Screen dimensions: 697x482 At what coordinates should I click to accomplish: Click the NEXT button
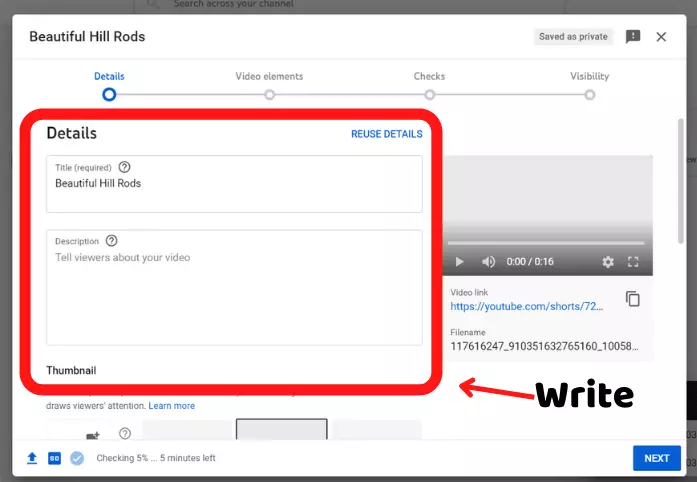click(657, 458)
